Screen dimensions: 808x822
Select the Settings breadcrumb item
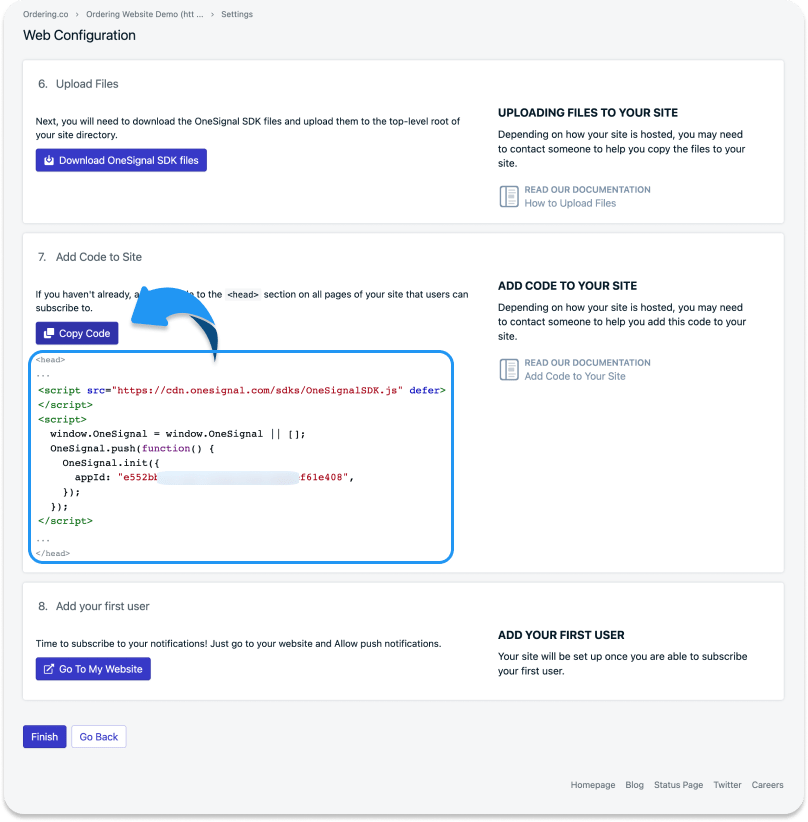[237, 14]
